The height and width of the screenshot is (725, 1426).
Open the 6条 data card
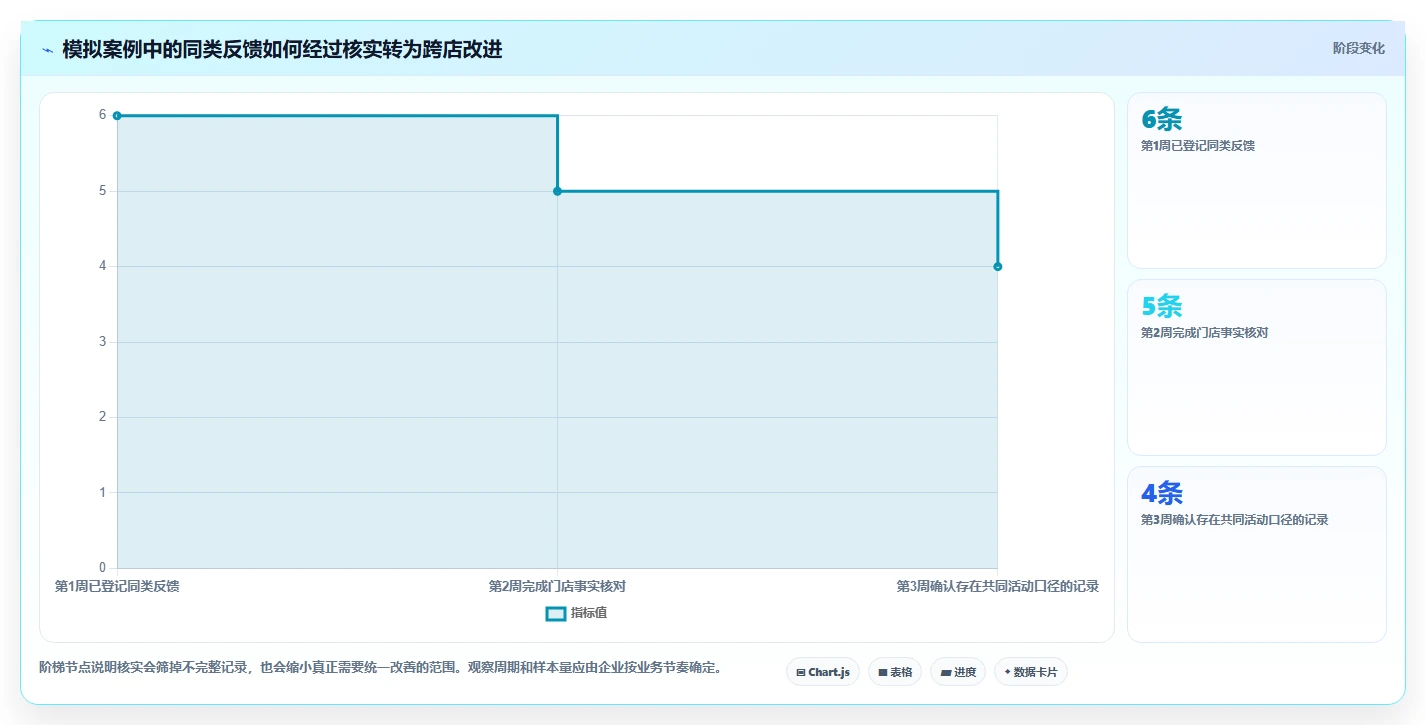tap(1257, 180)
